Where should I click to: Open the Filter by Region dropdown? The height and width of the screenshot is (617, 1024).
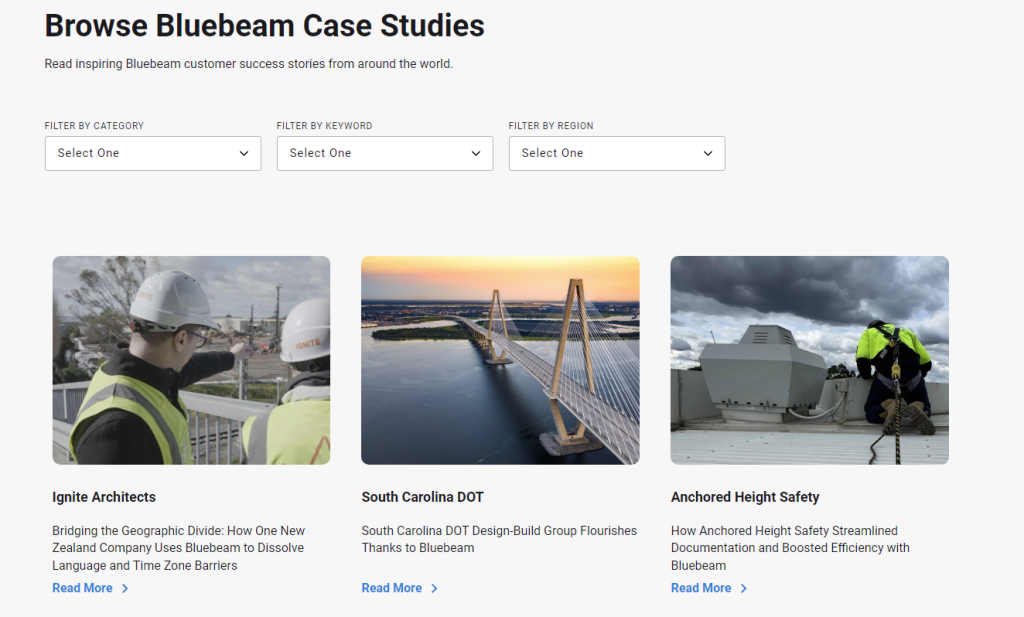point(616,153)
